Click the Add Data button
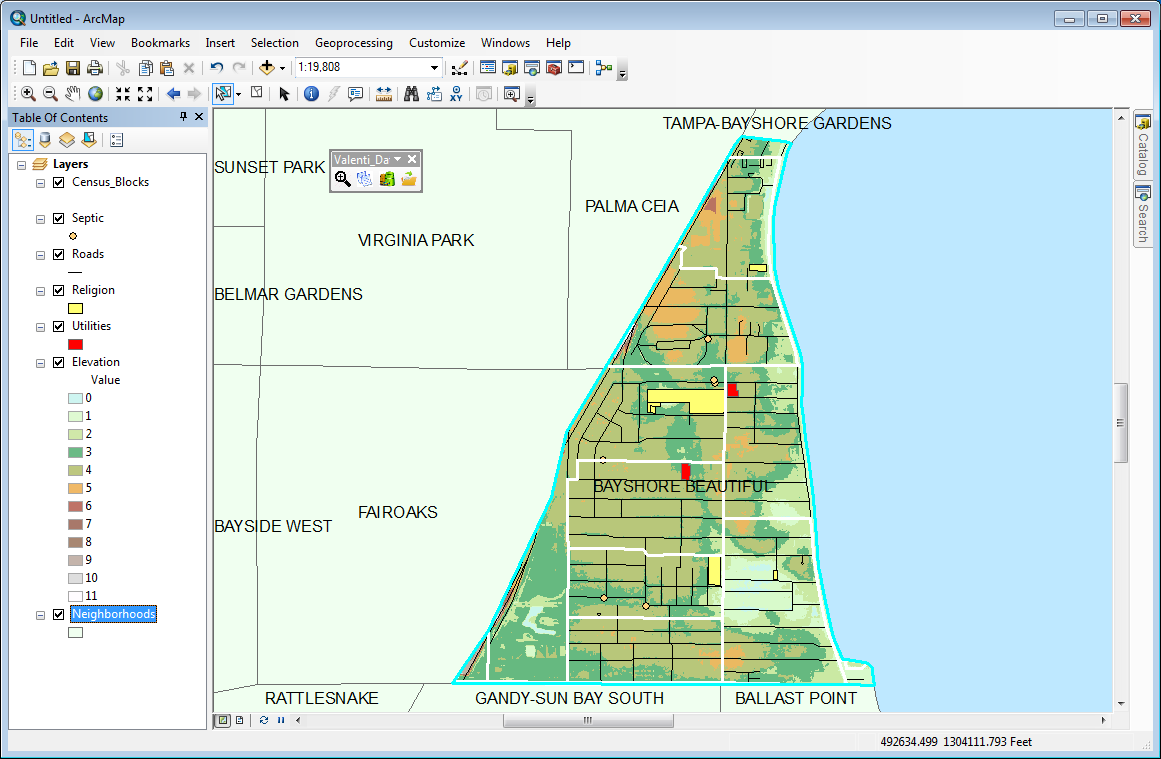This screenshot has width=1161, height=759. coord(267,68)
